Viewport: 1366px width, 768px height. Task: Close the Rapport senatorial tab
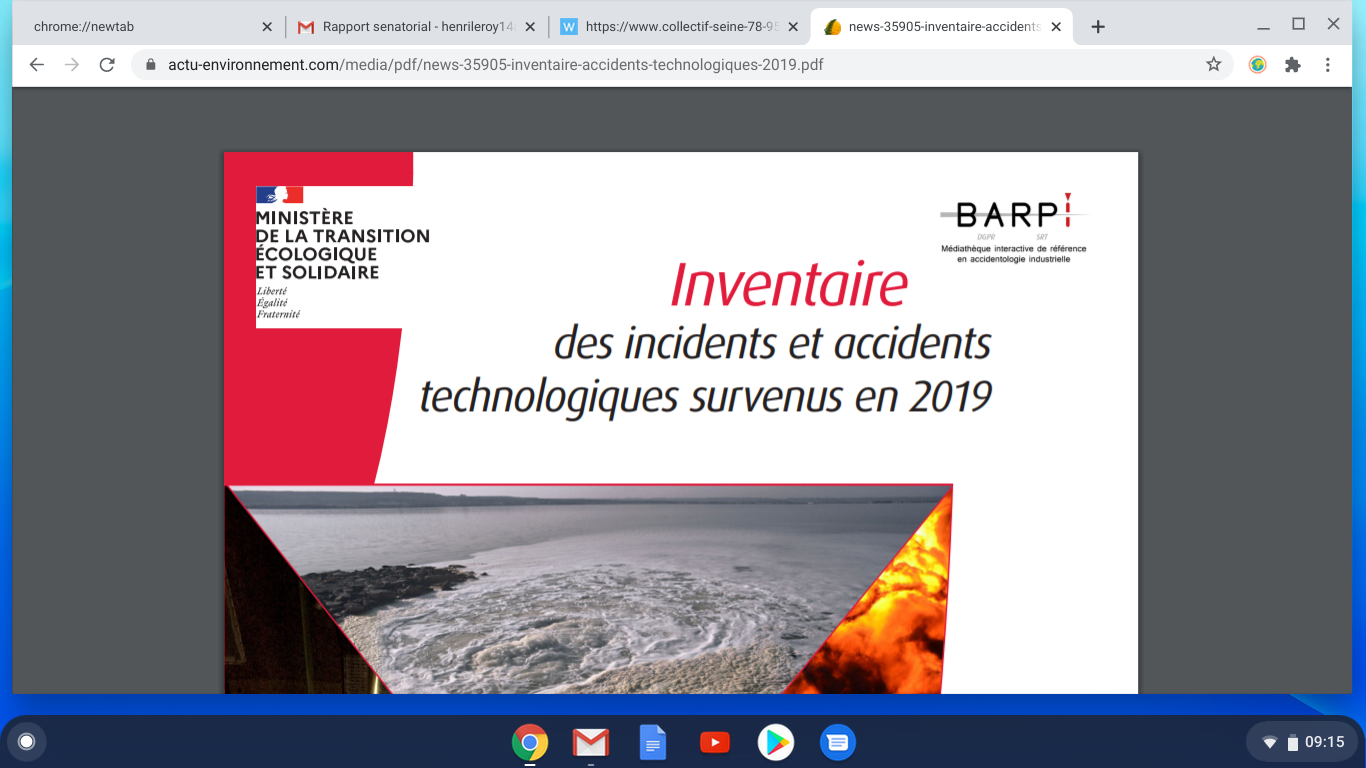pyautogui.click(x=530, y=27)
